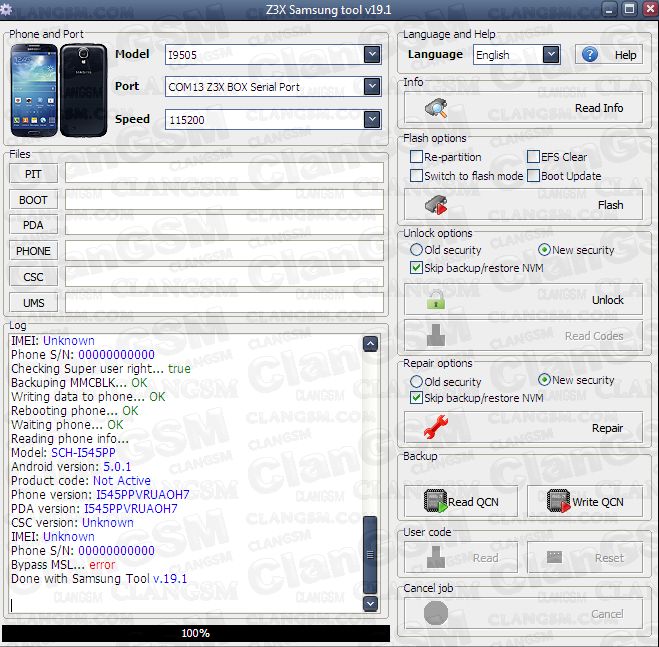Click the Flash chip arrow icon
This screenshot has height=647, width=659.
(x=436, y=205)
